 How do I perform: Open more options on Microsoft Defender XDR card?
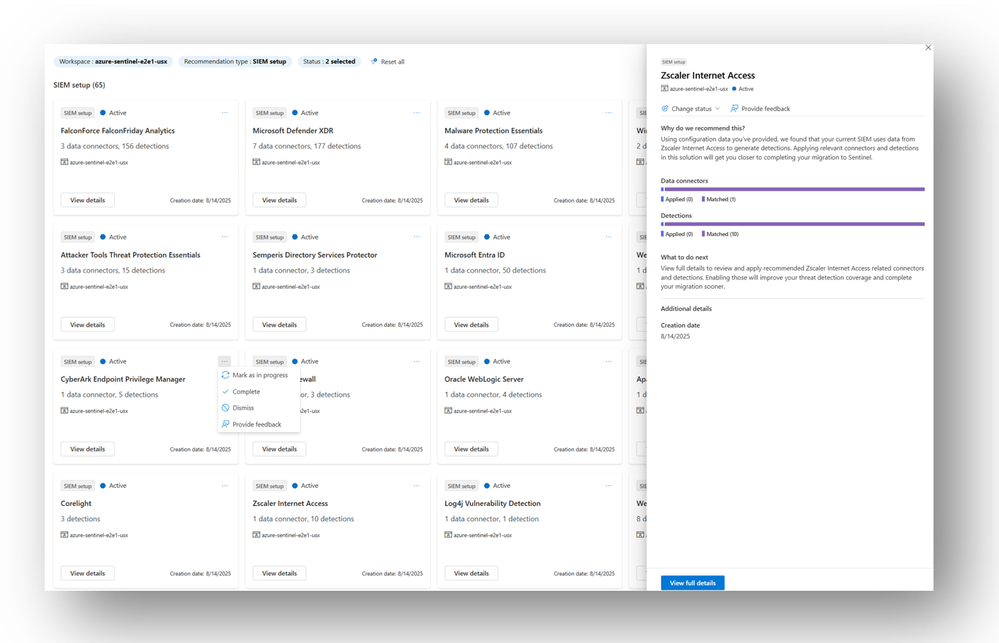pyautogui.click(x=416, y=113)
